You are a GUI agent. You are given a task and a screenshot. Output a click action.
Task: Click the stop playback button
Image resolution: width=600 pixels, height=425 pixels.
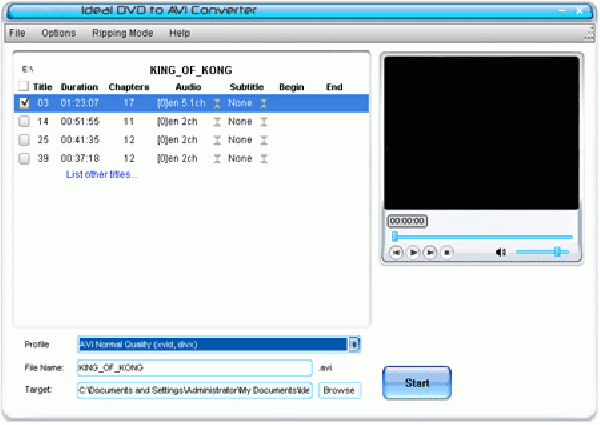447,252
